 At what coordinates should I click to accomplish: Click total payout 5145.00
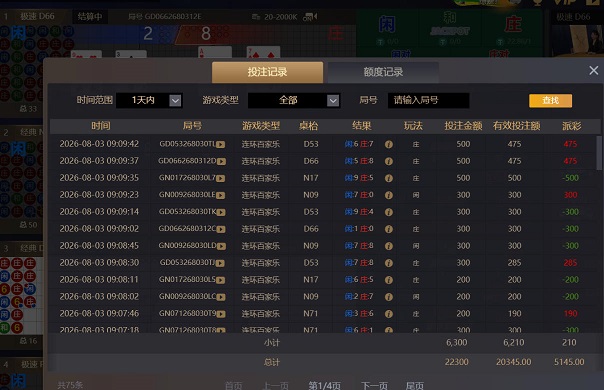coord(569,362)
